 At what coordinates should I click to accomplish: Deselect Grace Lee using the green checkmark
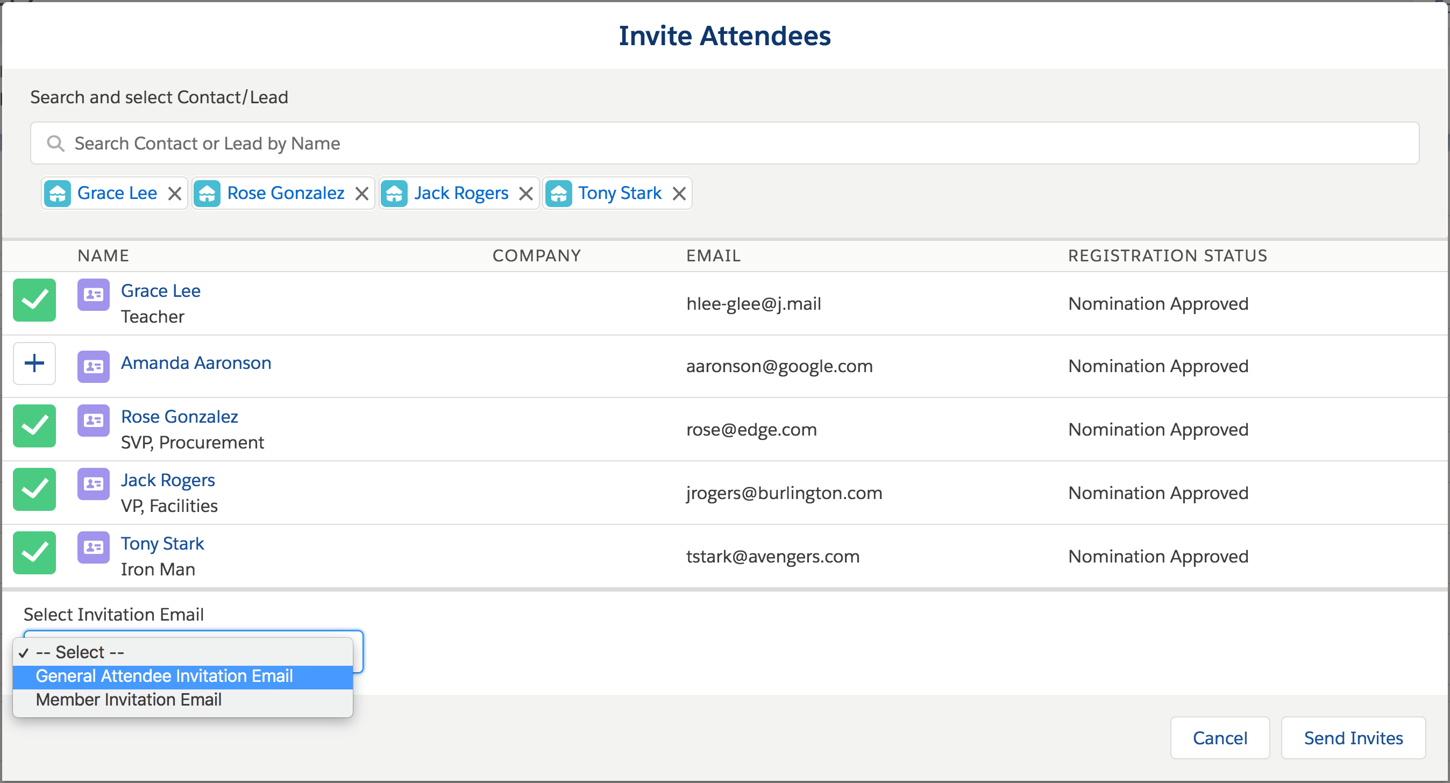point(34,299)
